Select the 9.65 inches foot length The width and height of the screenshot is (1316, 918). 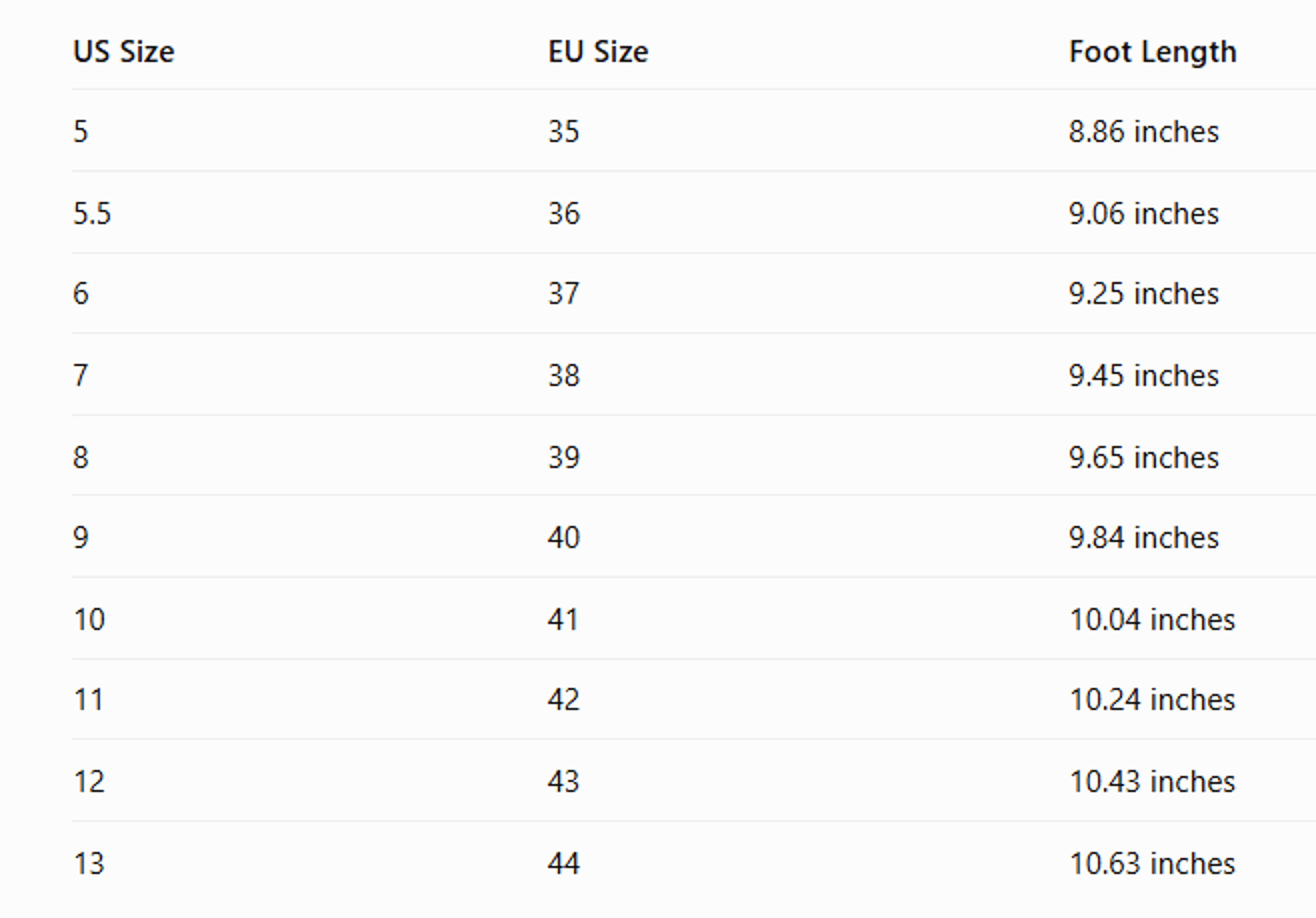pyautogui.click(x=1144, y=458)
